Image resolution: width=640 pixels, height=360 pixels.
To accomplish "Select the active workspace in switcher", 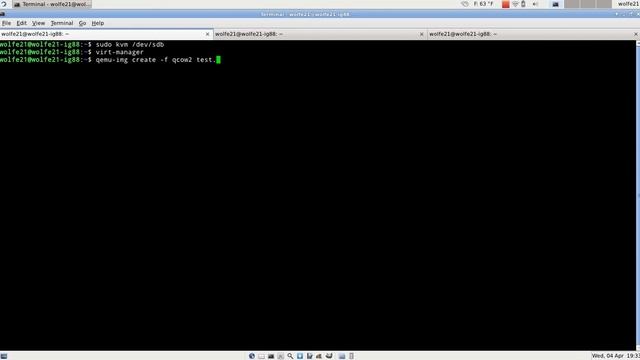I will pyautogui.click(x=556, y=4).
